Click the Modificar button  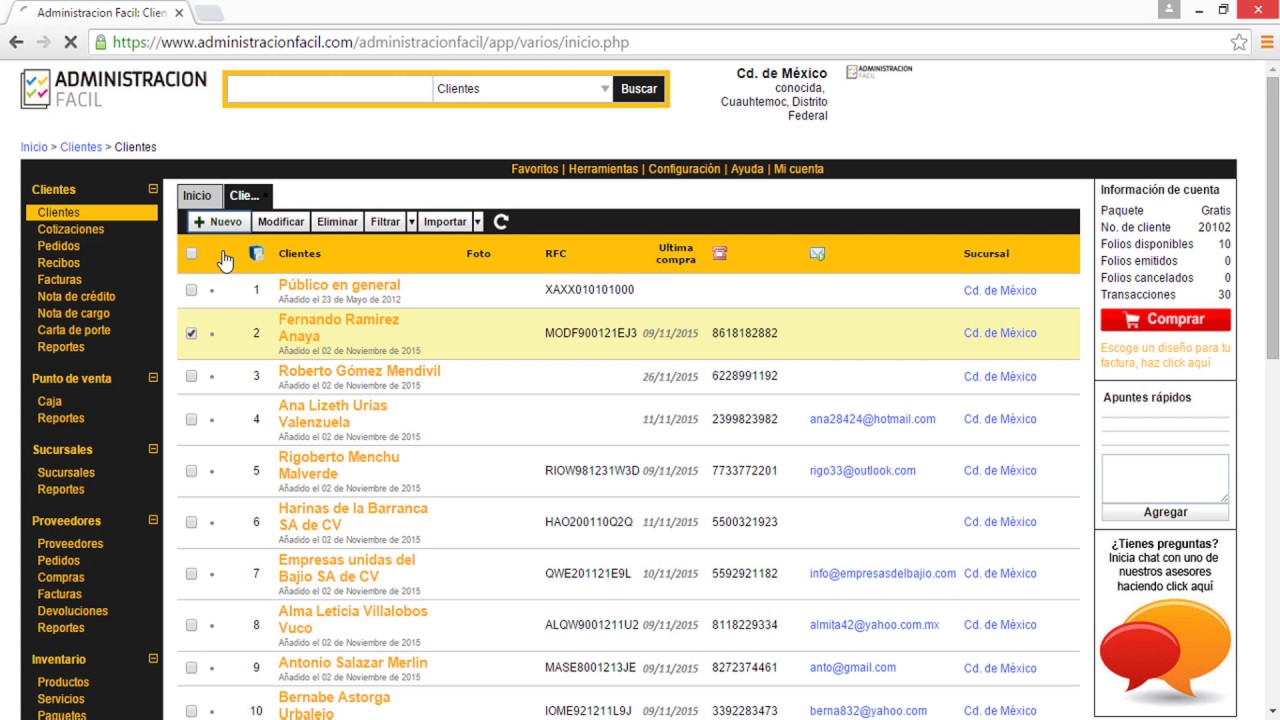click(x=281, y=222)
